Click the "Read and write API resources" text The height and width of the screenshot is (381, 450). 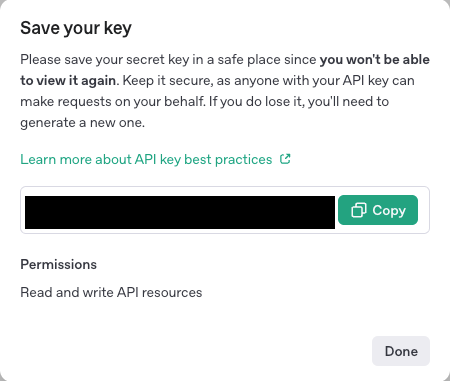(x=111, y=292)
